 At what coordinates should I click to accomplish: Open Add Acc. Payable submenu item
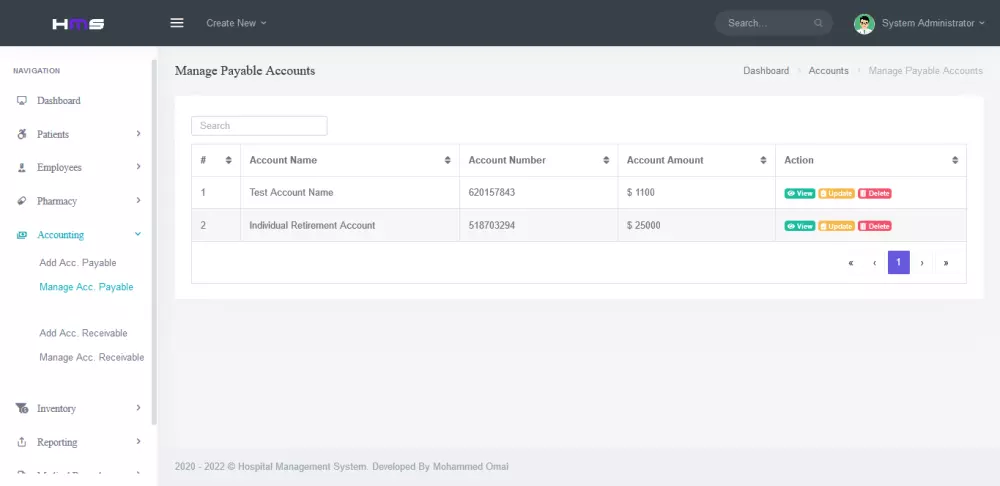coord(78,263)
